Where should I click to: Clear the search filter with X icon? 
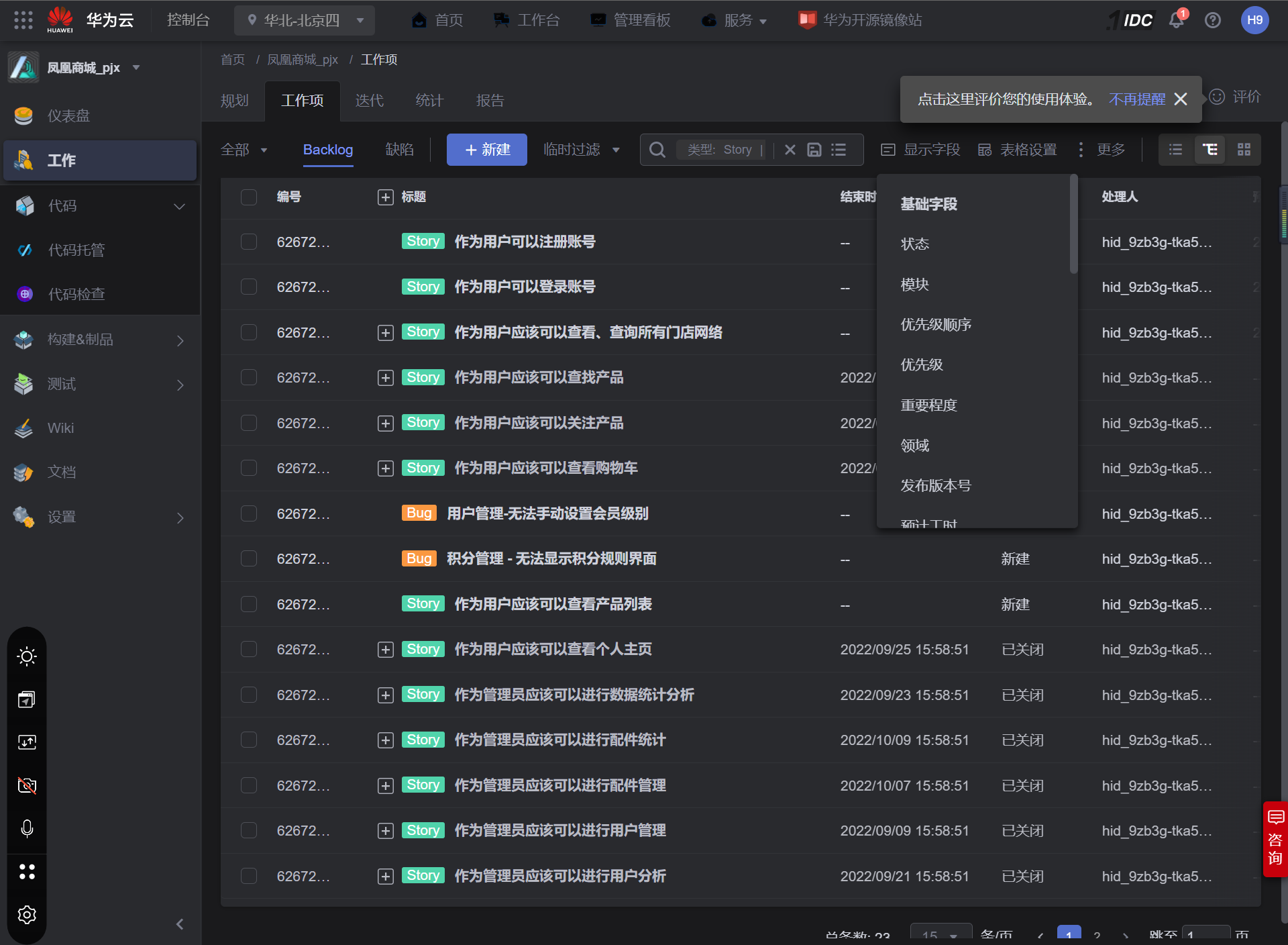pyautogui.click(x=790, y=150)
